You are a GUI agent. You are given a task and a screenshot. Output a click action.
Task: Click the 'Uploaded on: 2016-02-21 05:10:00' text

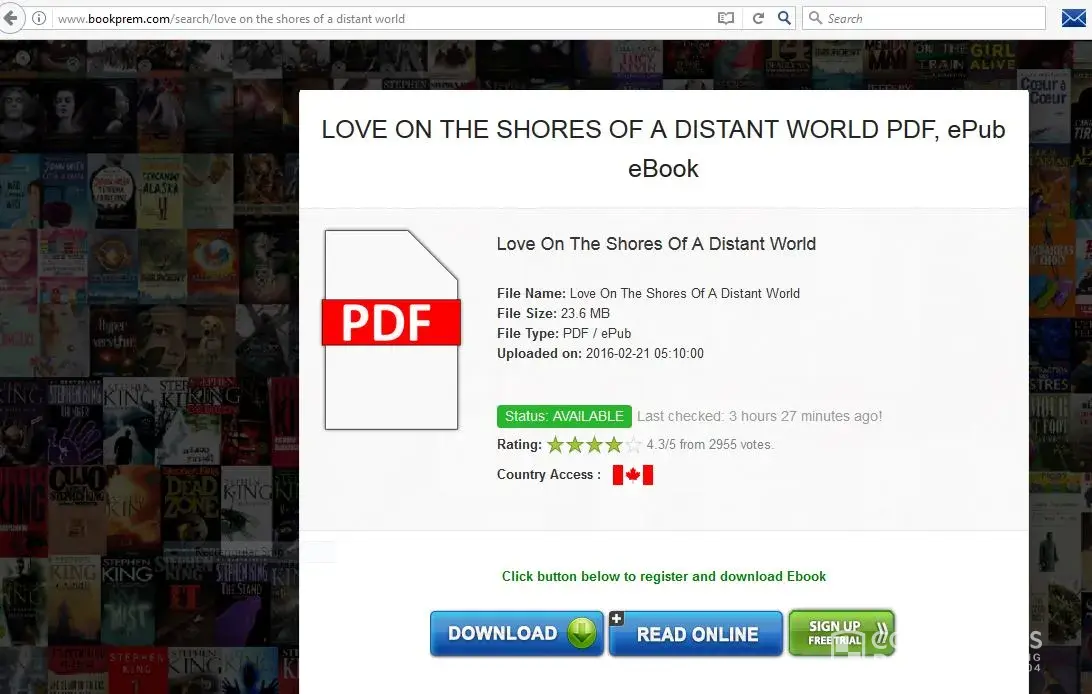(600, 354)
